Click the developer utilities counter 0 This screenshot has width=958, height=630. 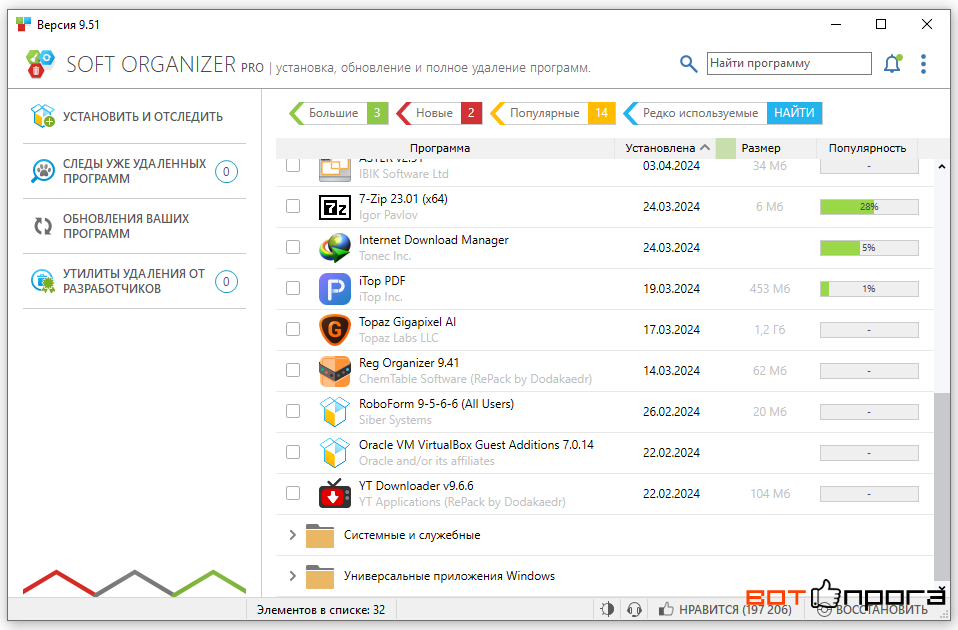pyautogui.click(x=226, y=282)
